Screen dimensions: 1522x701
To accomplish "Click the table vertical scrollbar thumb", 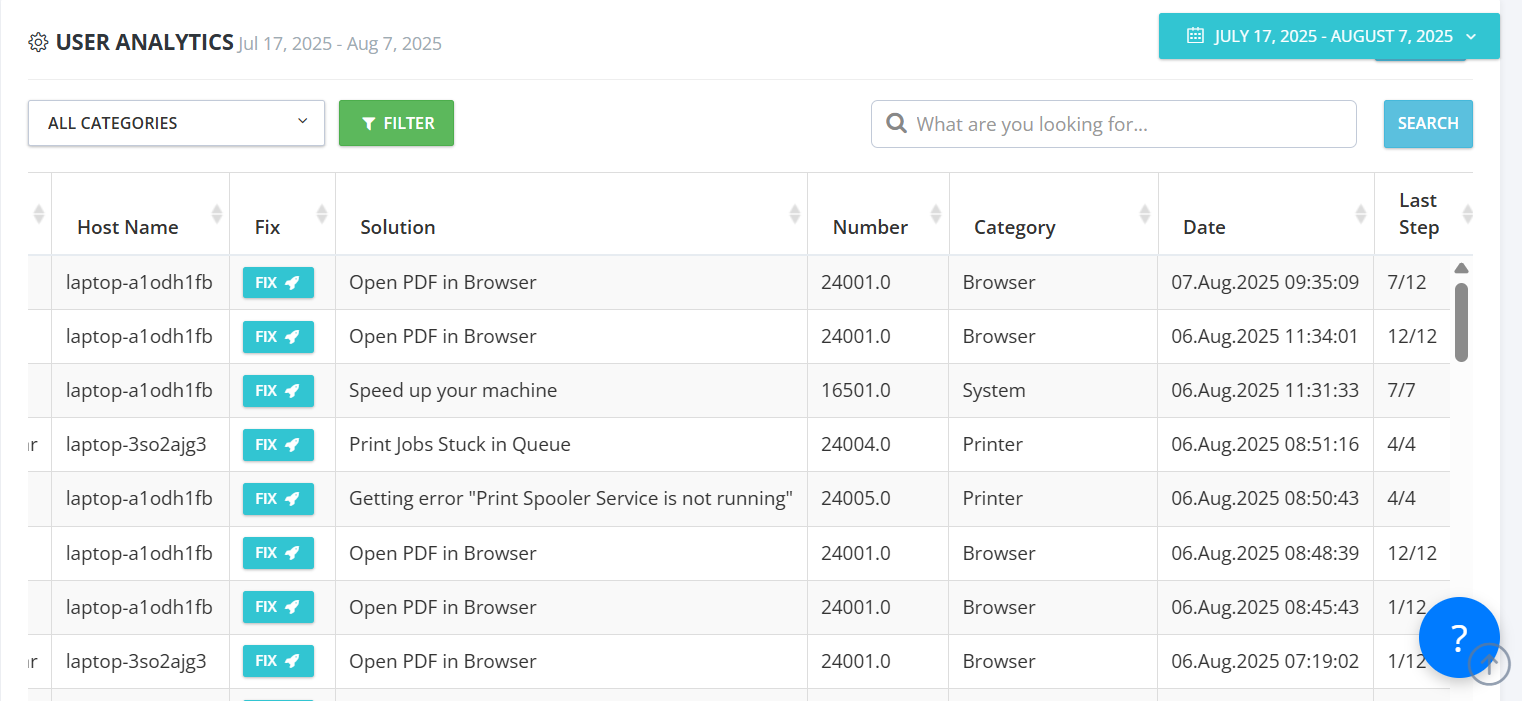I will pyautogui.click(x=1461, y=322).
